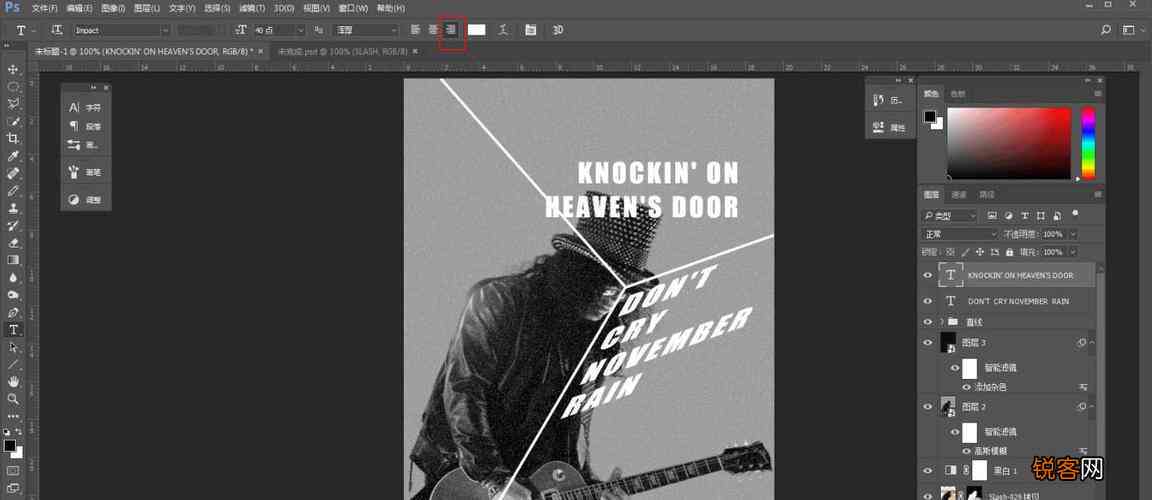This screenshot has height=500, width=1152.
Task: Select the History Brush tool
Action: (12, 225)
